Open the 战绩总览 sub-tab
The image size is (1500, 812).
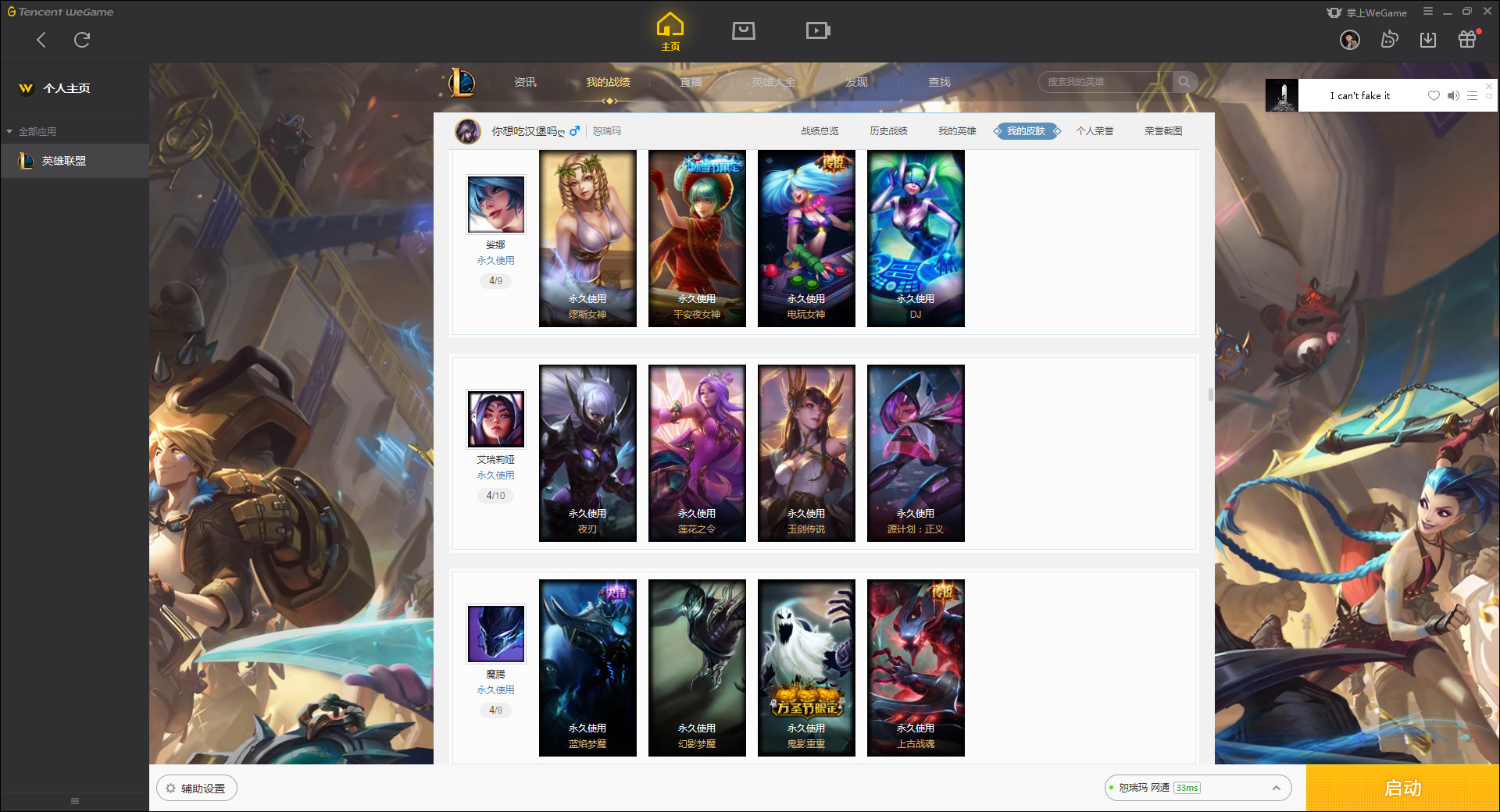point(820,131)
